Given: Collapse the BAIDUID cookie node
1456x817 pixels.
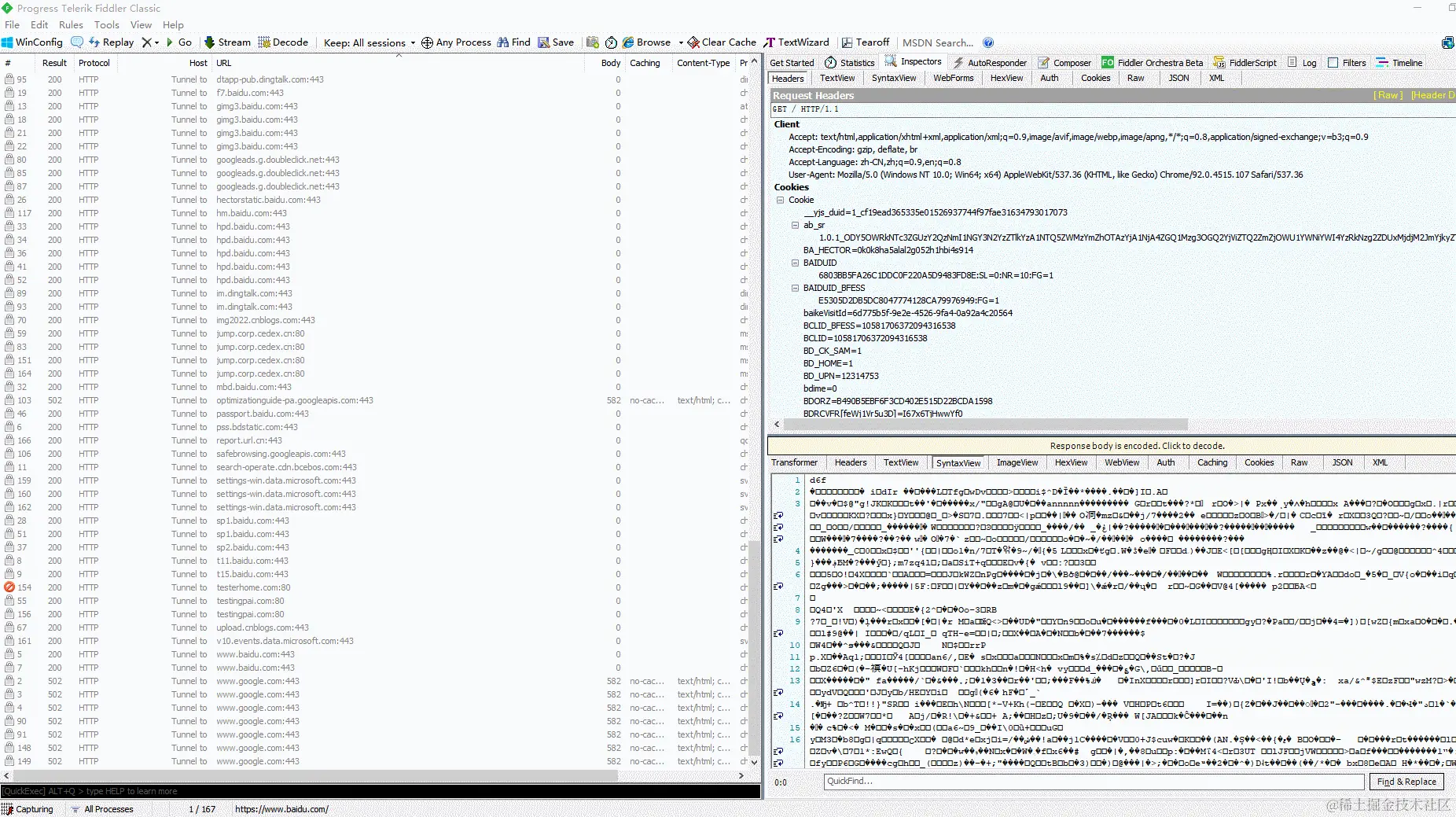Looking at the screenshot, I should click(795, 263).
